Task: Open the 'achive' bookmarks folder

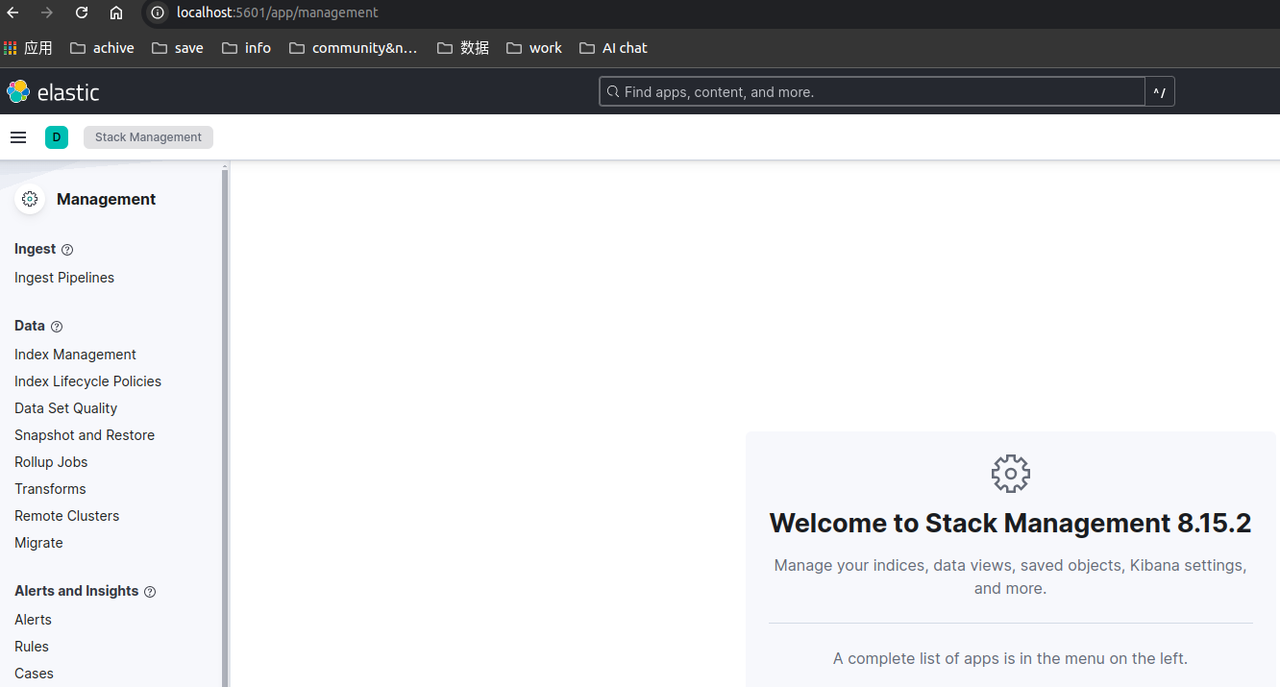Action: pos(102,48)
